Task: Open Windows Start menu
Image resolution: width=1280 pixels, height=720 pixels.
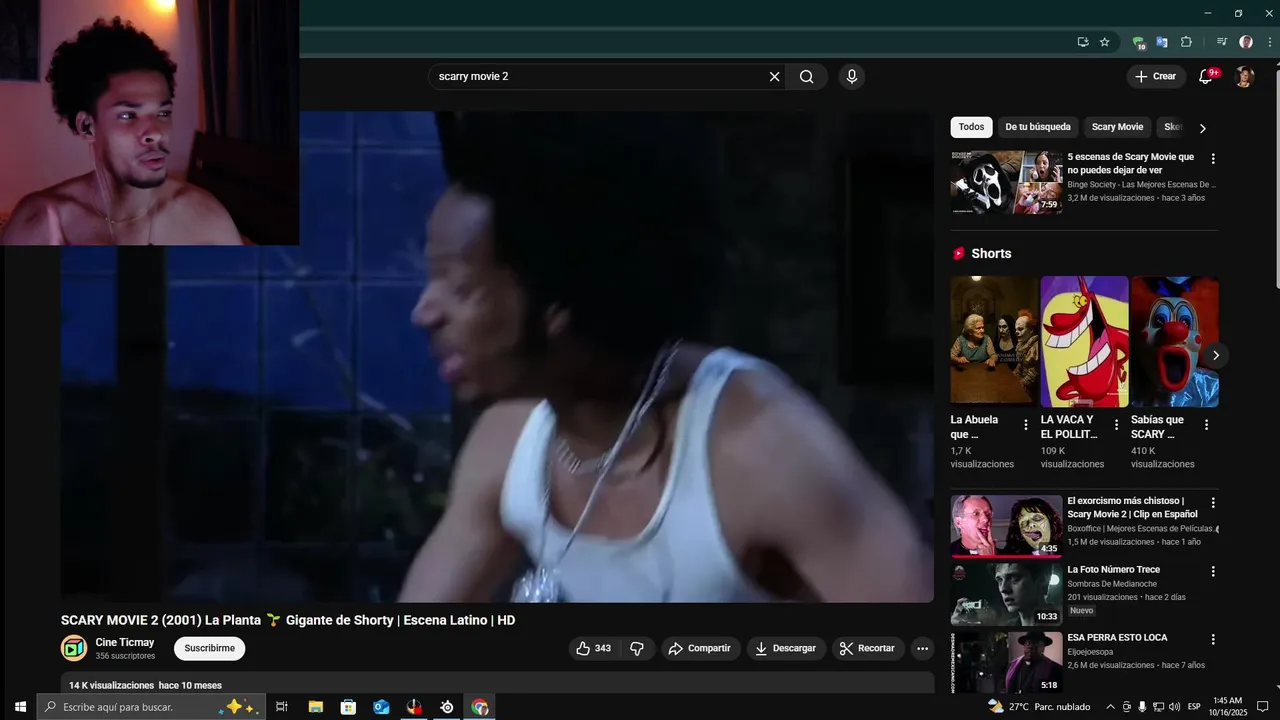Action: (20, 707)
